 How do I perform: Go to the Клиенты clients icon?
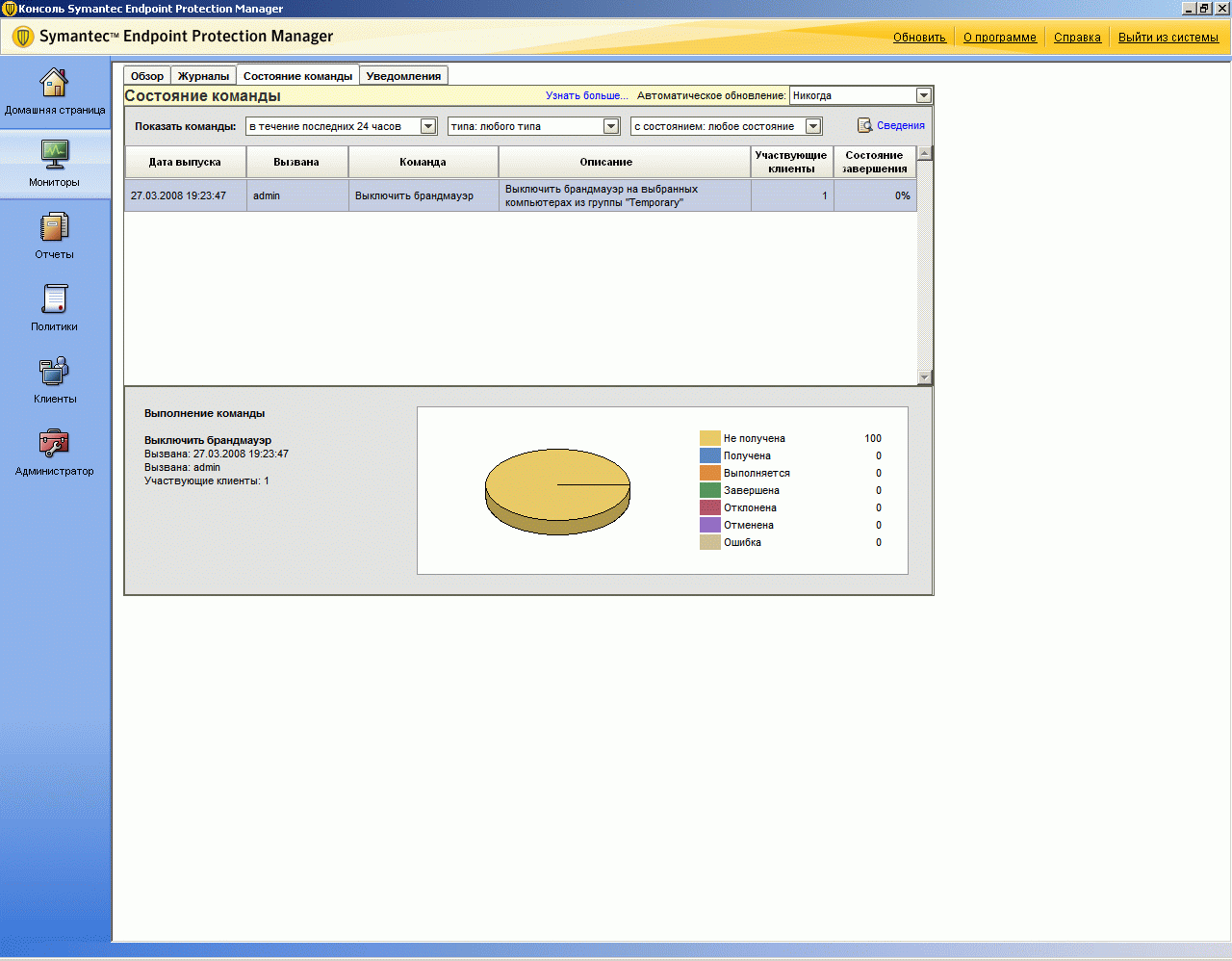click(x=54, y=371)
